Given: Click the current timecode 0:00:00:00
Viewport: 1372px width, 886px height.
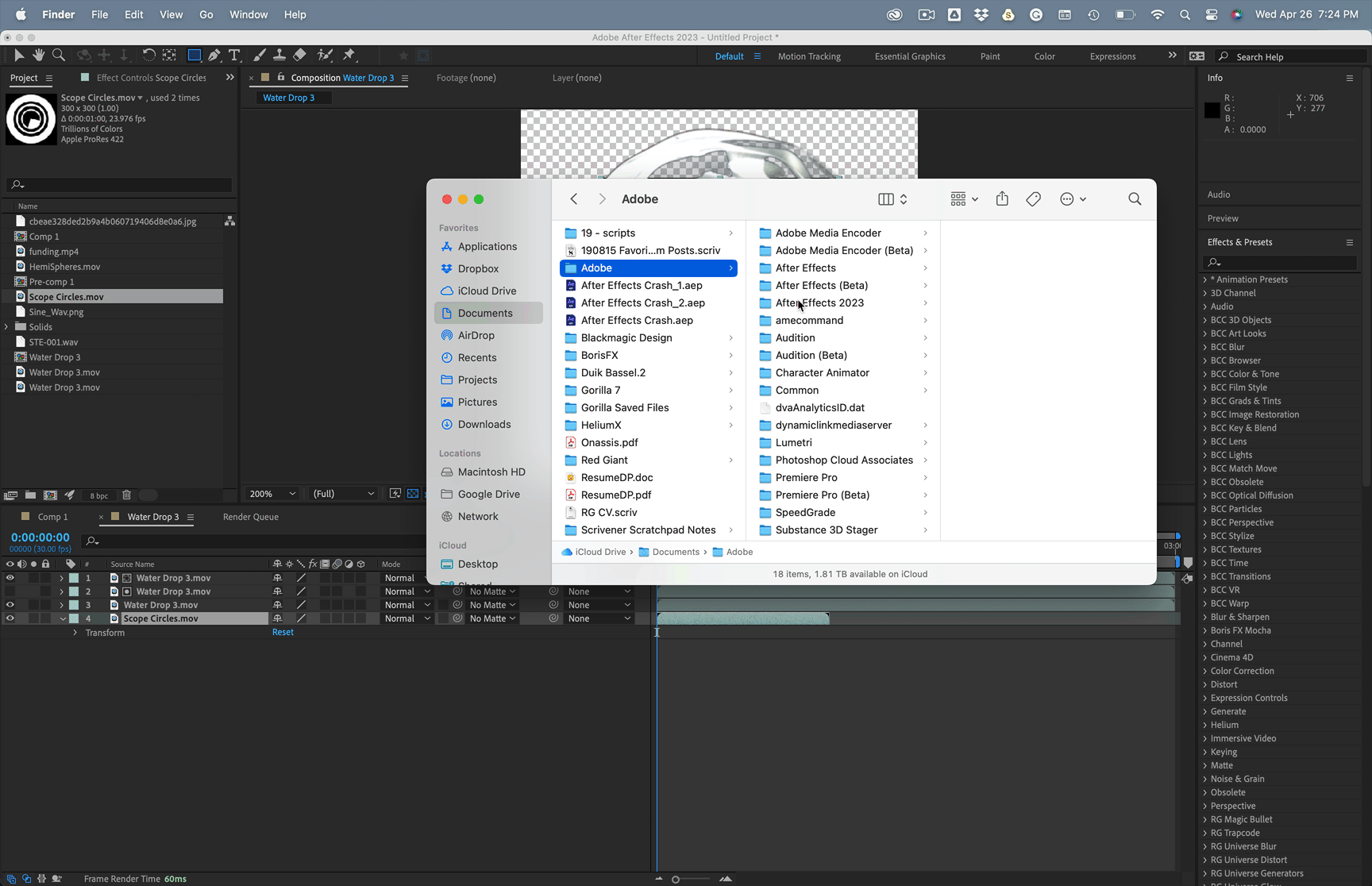Looking at the screenshot, I should click(40, 537).
